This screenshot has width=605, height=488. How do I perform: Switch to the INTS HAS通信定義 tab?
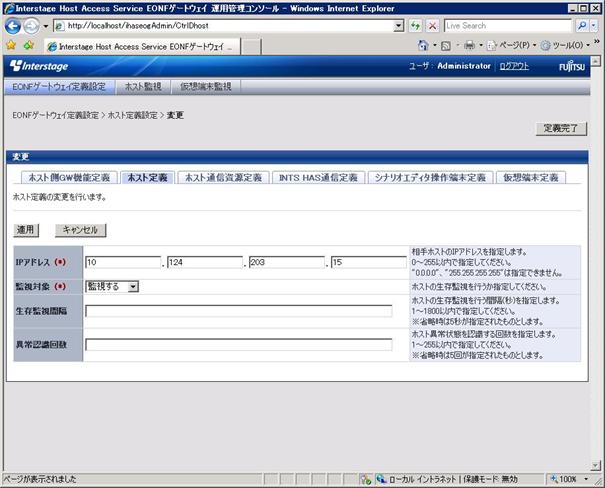click(x=318, y=177)
